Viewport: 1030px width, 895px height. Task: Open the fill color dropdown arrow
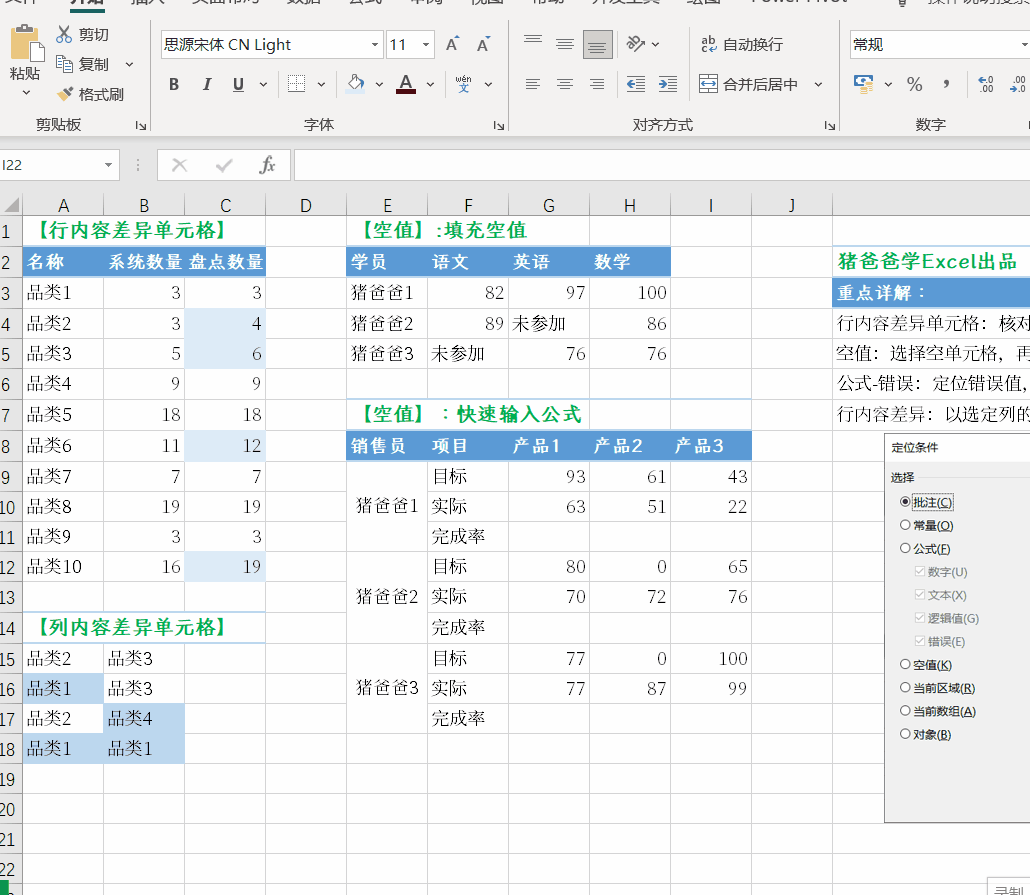[379, 84]
